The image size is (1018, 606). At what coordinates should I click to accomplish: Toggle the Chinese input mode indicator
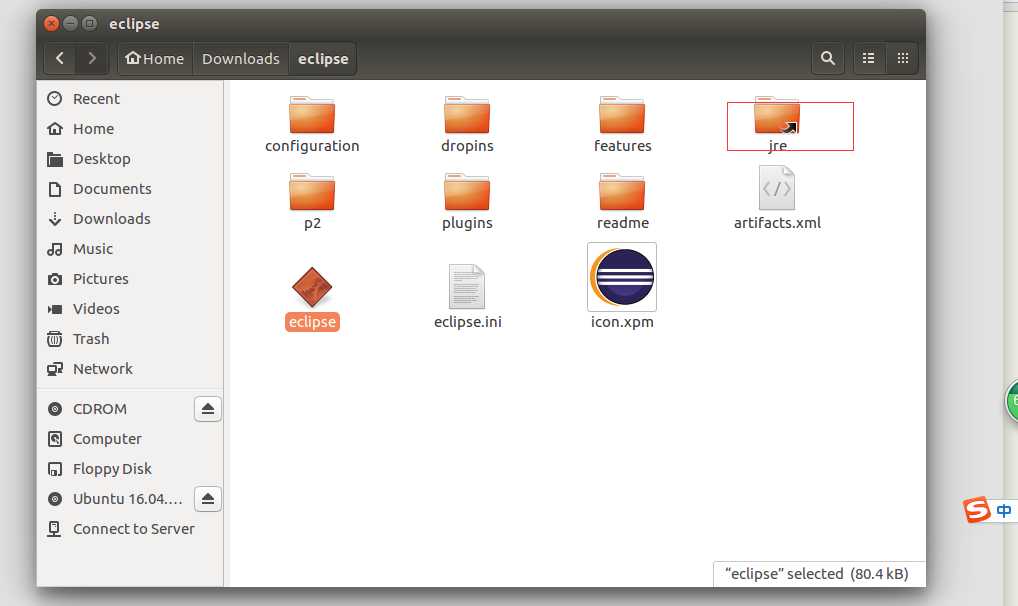point(1004,511)
